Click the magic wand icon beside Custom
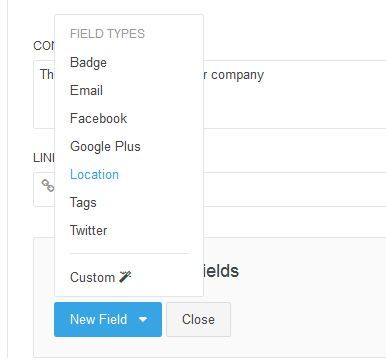386x364 pixels. 125,277
